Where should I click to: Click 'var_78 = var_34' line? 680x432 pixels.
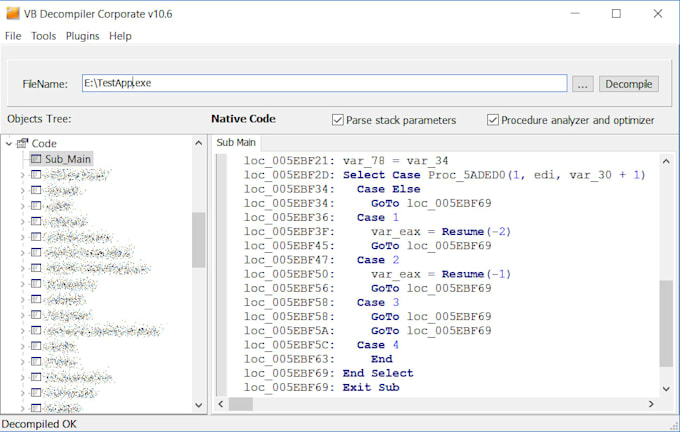pyautogui.click(x=346, y=161)
